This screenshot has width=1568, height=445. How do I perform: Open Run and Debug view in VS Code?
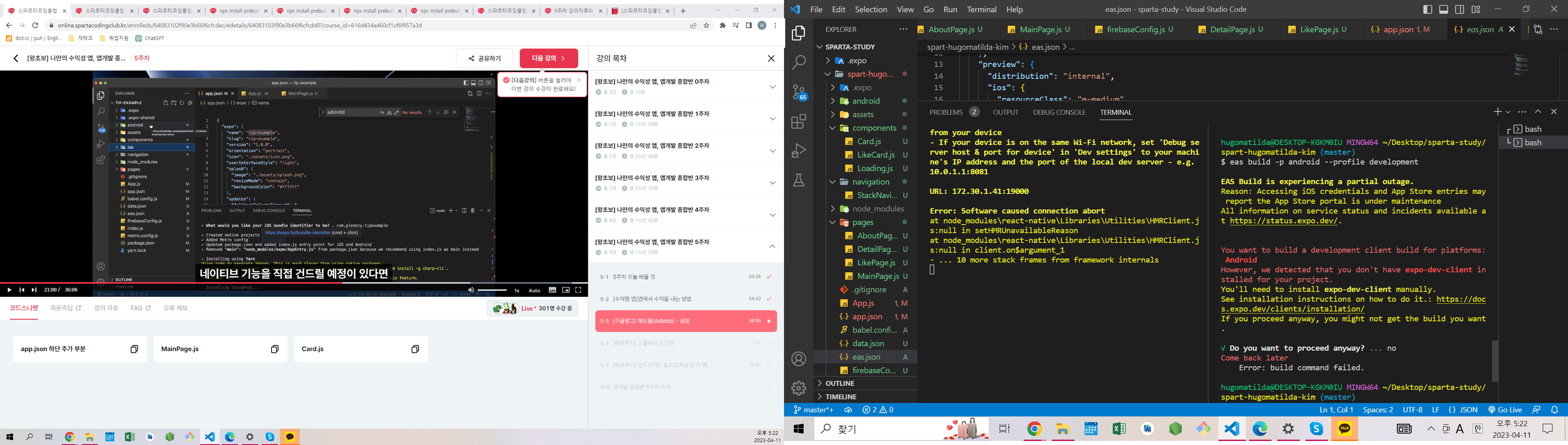(x=799, y=150)
